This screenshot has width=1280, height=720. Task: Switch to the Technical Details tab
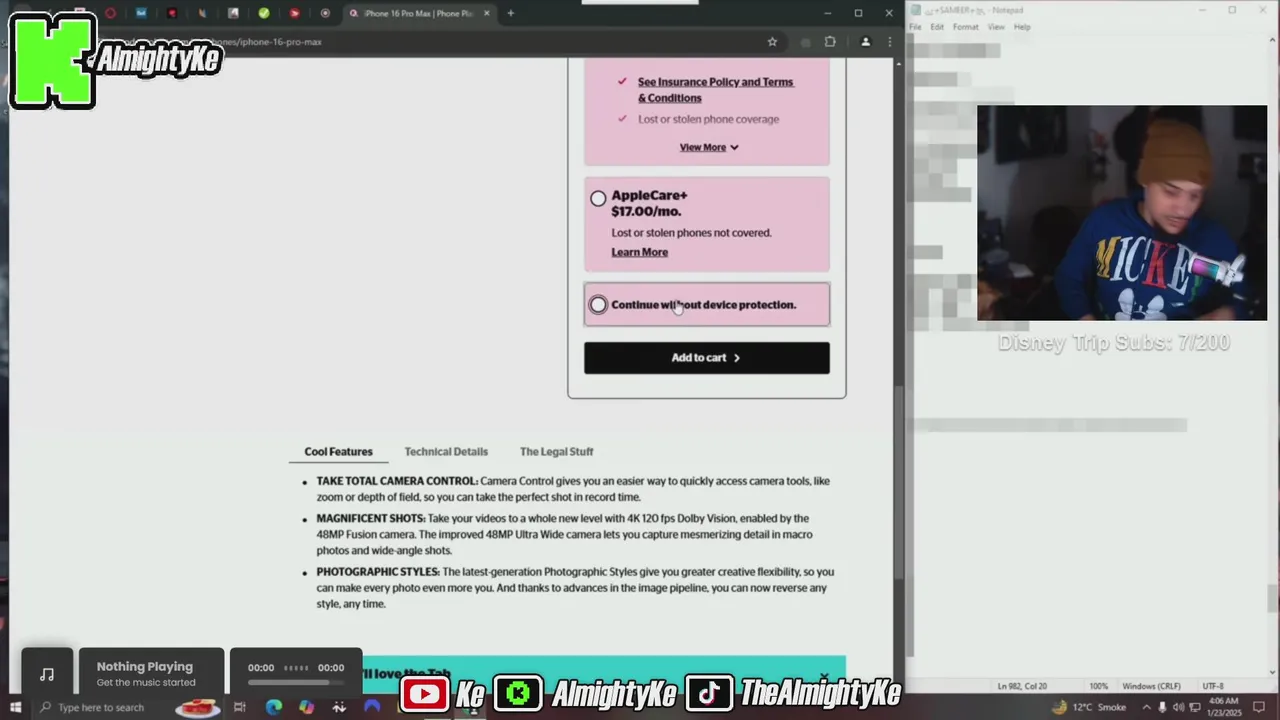pos(446,452)
